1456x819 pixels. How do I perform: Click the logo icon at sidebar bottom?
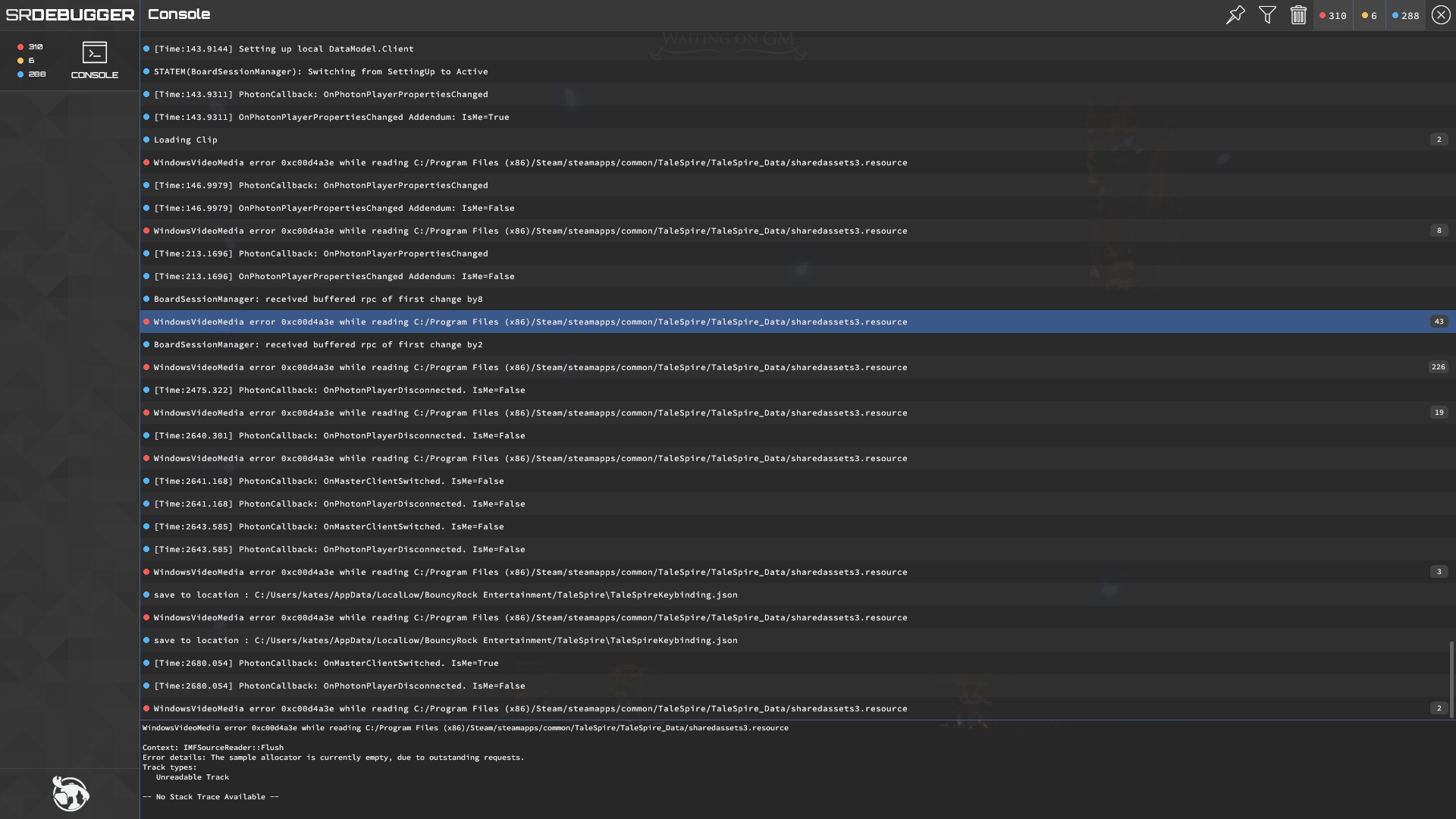[x=71, y=793]
